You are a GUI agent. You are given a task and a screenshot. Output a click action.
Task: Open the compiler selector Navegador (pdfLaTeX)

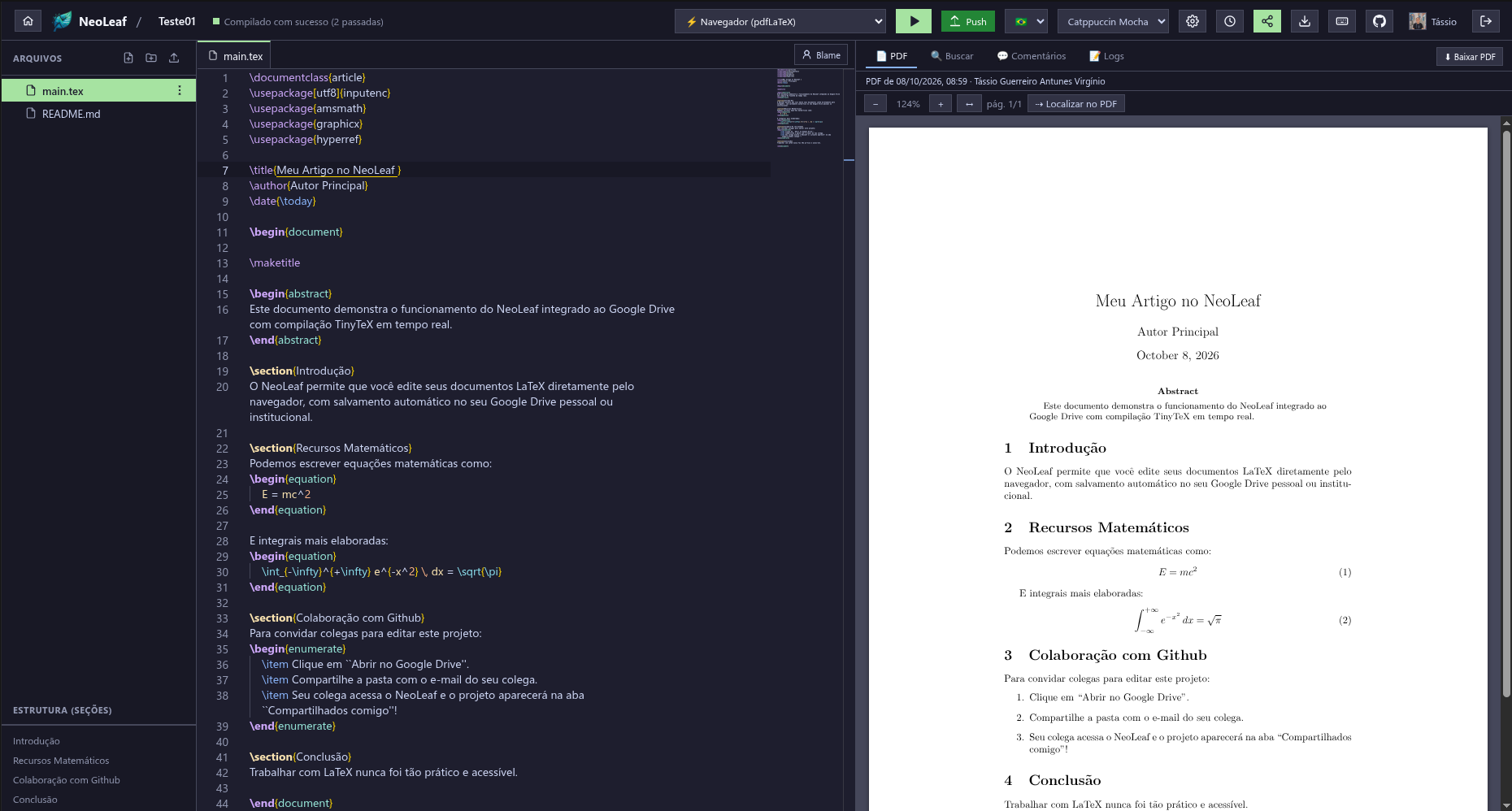tap(780, 21)
